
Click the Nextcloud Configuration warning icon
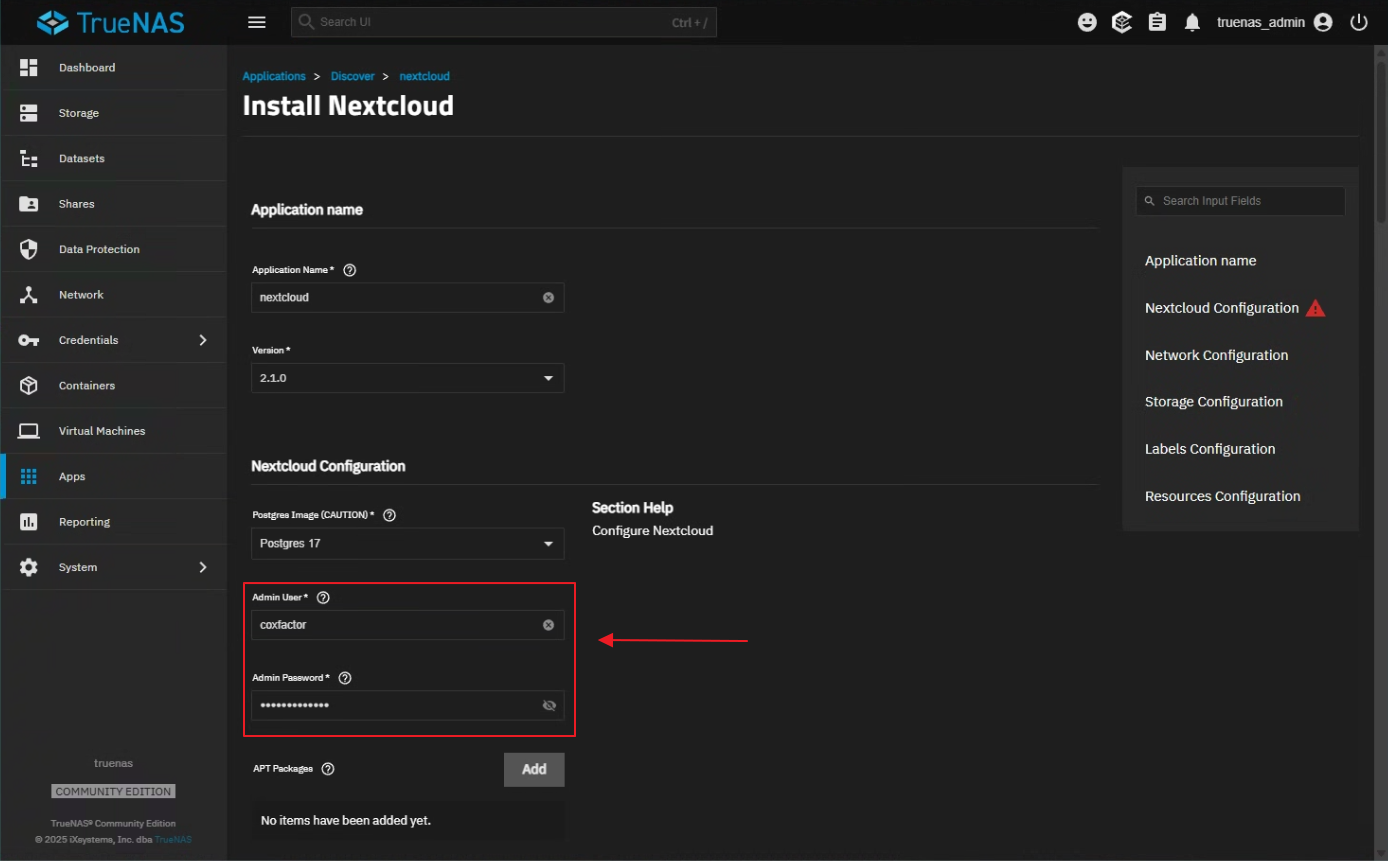tap(1316, 308)
